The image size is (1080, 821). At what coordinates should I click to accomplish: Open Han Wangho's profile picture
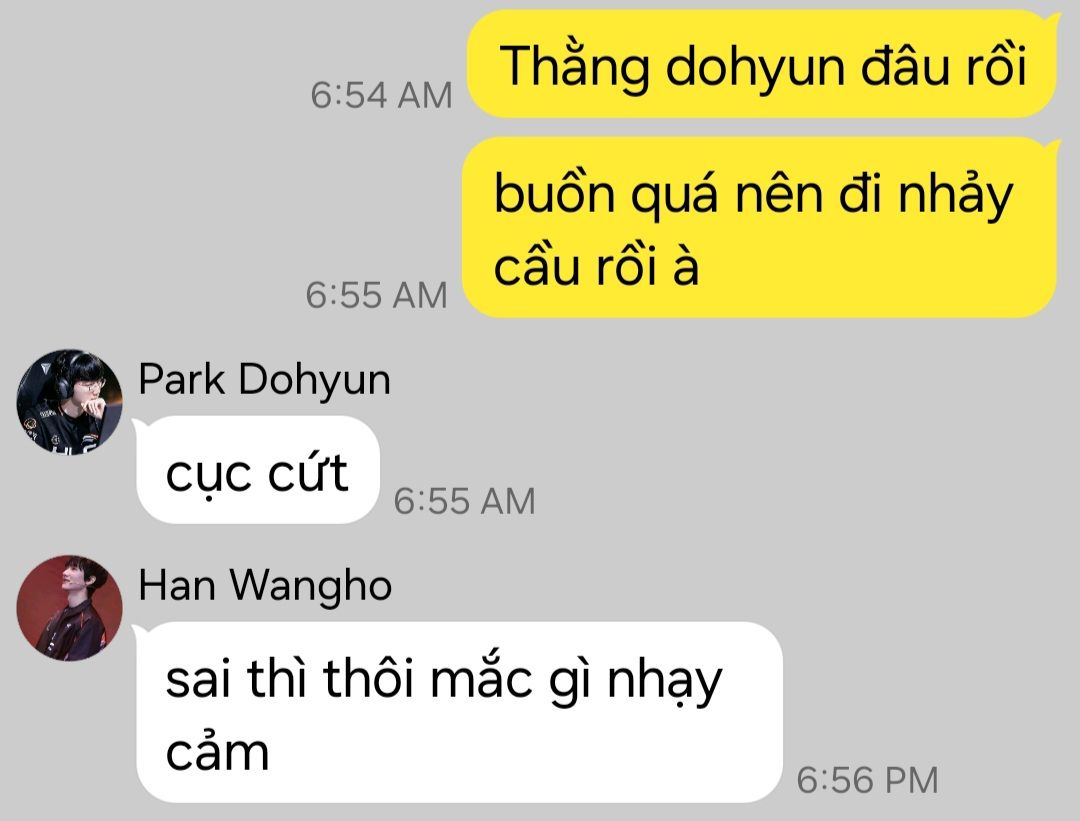click(x=70, y=608)
